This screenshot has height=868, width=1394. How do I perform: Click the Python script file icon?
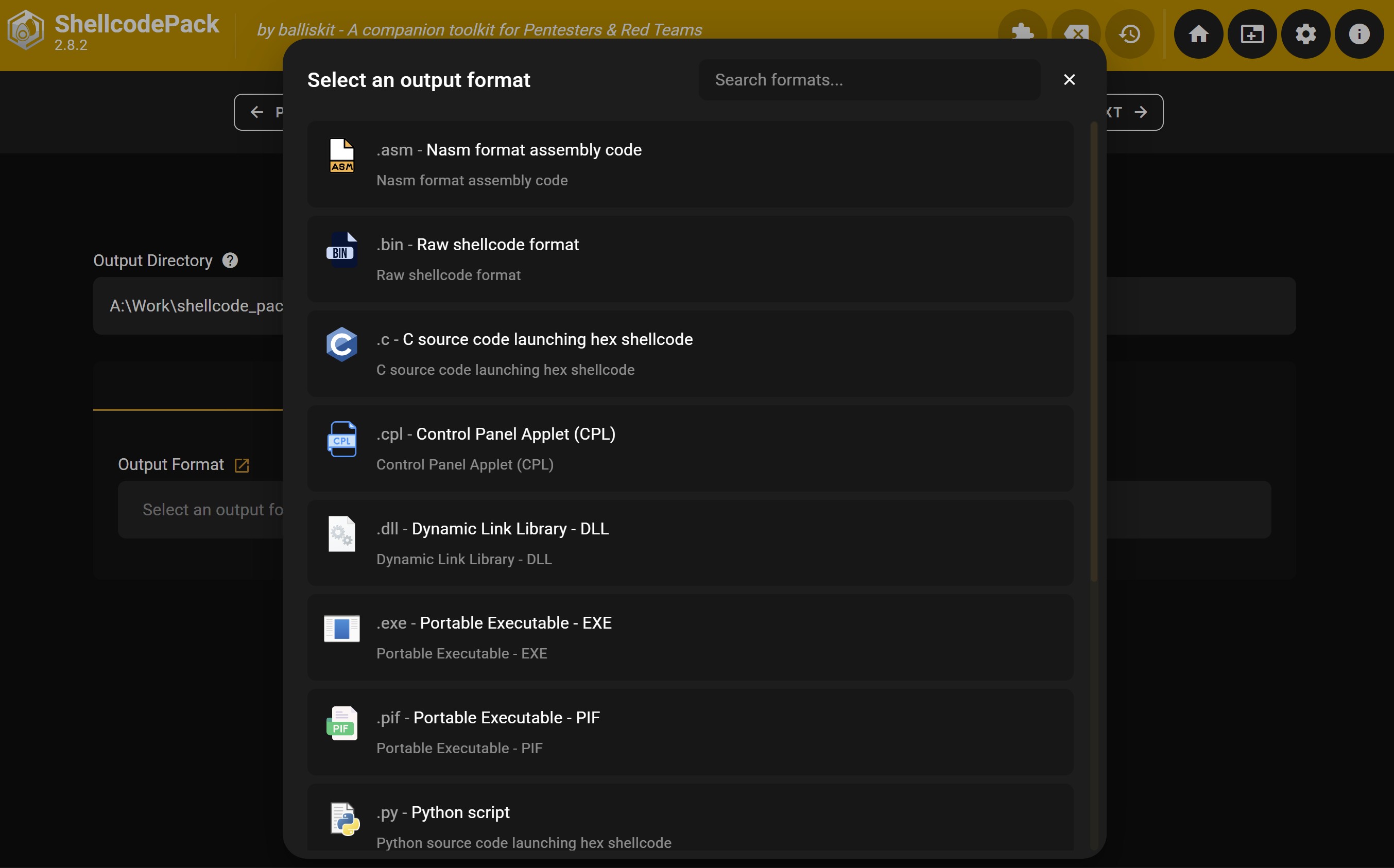(345, 818)
